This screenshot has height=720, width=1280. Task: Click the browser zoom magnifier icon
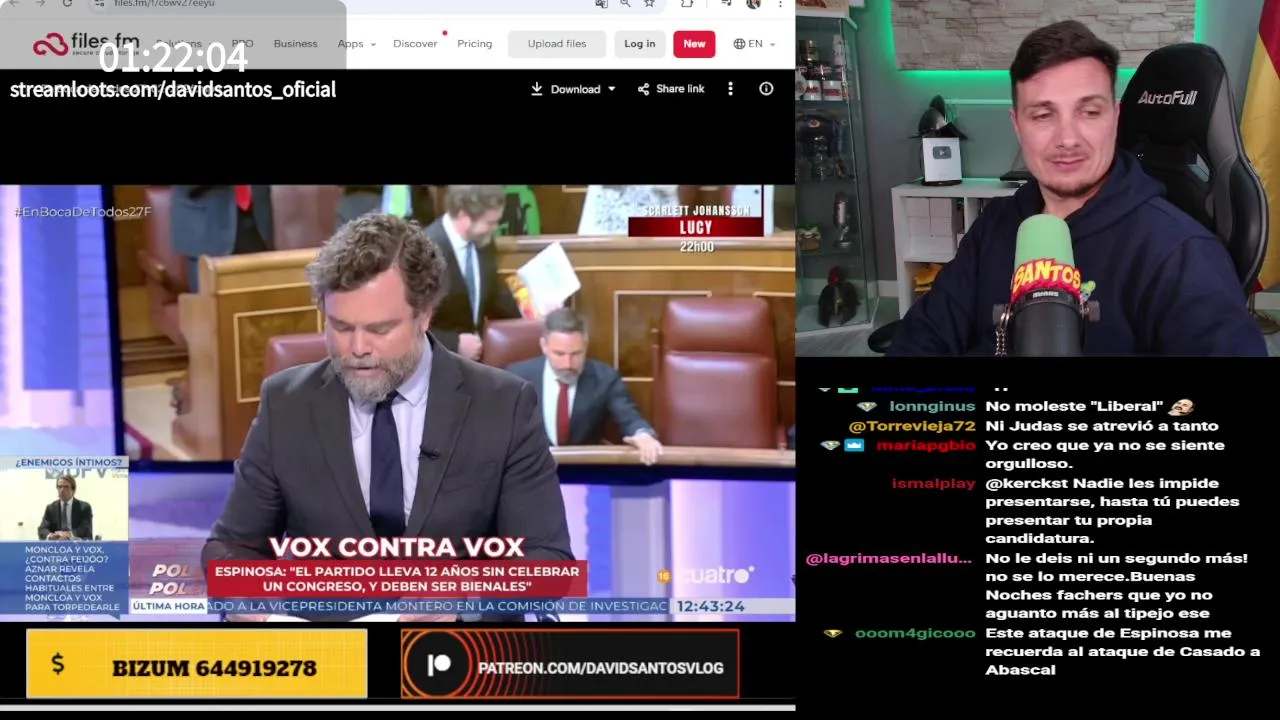point(625,3)
